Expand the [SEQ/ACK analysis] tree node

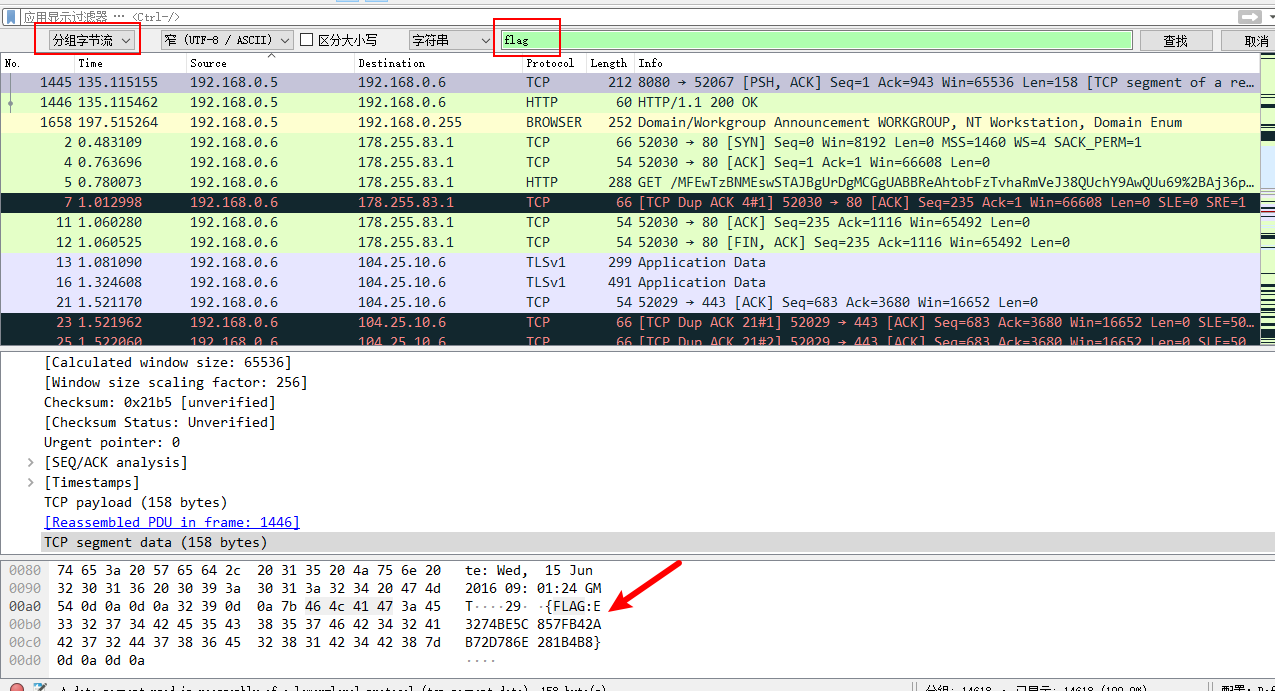[x=31, y=462]
